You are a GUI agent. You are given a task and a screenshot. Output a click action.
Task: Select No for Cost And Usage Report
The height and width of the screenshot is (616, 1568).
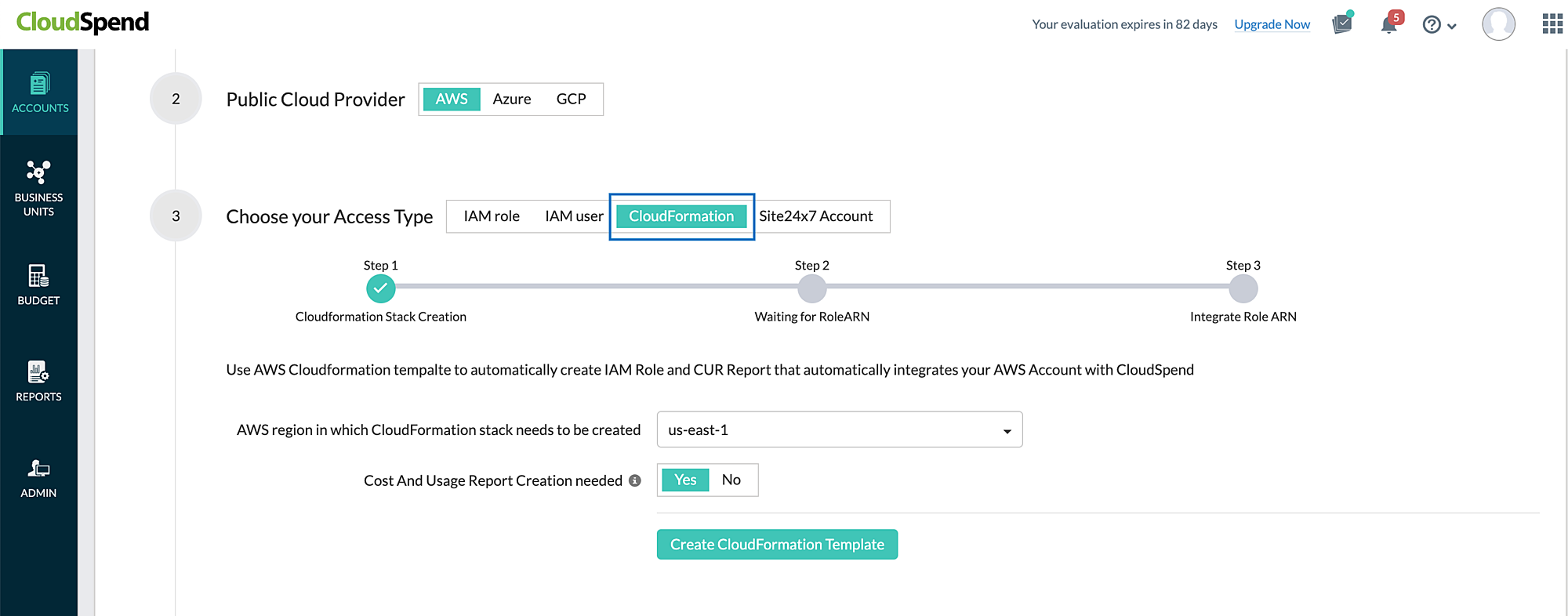pos(731,480)
